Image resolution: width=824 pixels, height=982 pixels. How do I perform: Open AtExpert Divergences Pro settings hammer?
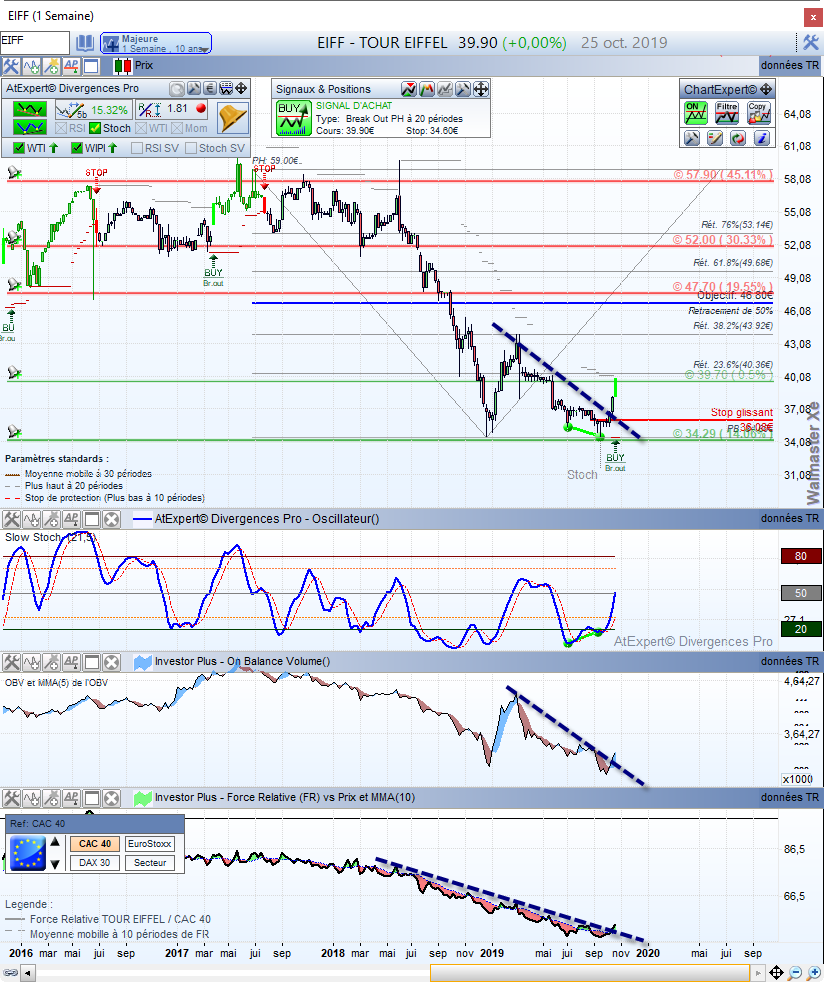(x=193, y=88)
